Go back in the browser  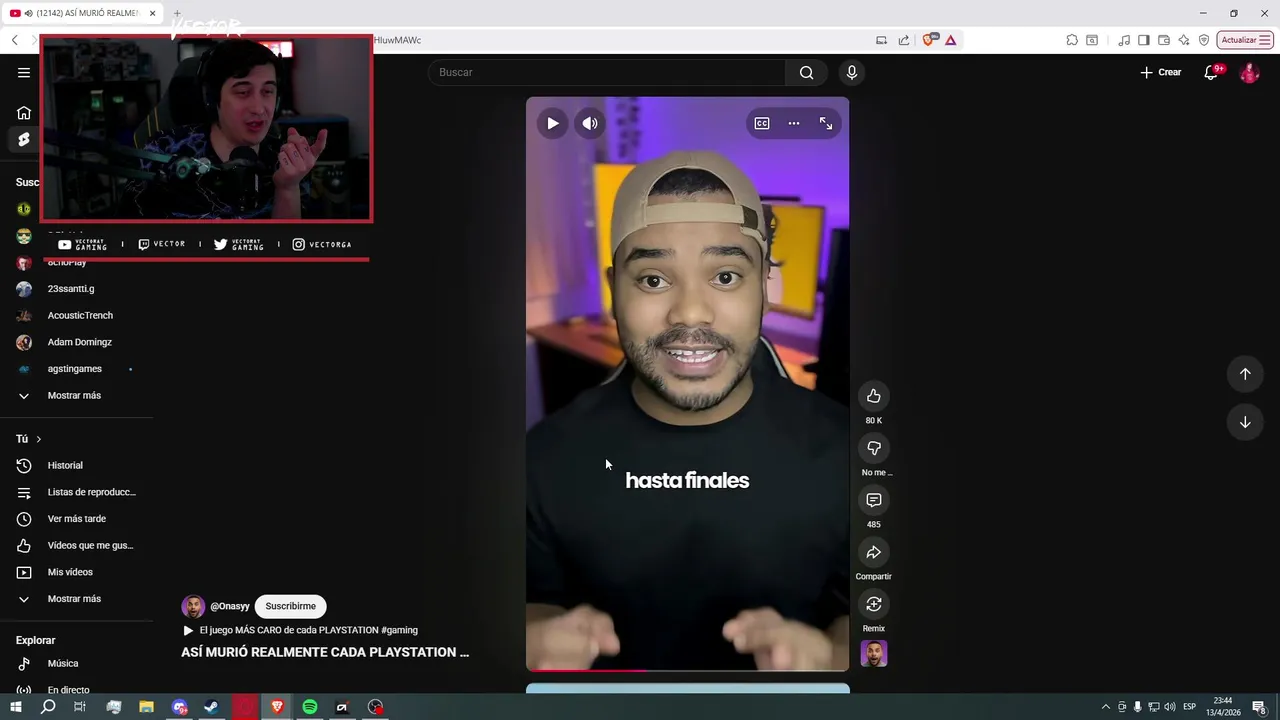(14, 40)
